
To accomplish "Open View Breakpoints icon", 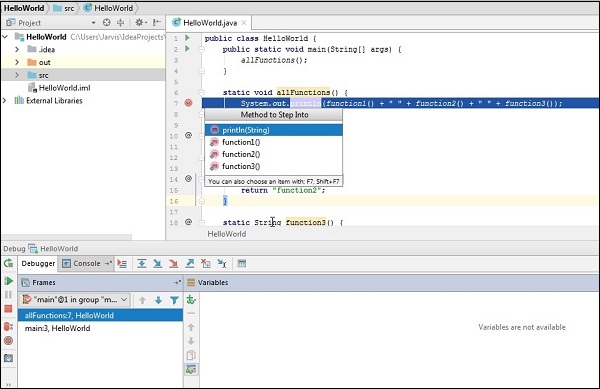I will (x=8, y=326).
